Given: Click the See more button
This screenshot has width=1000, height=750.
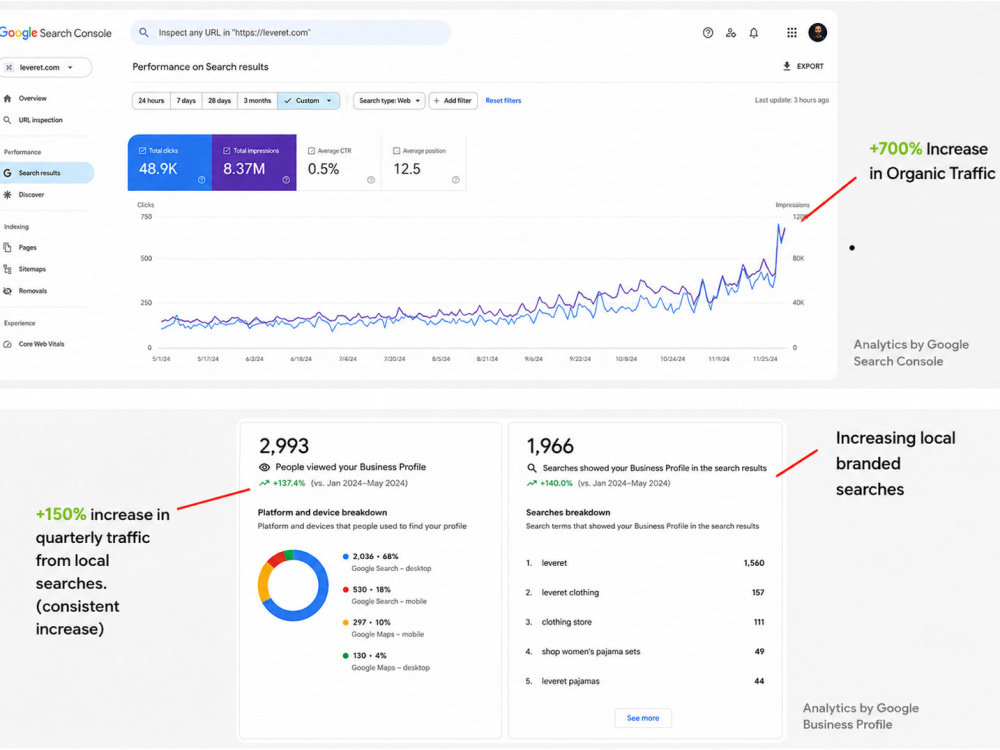Looking at the screenshot, I should pyautogui.click(x=643, y=718).
